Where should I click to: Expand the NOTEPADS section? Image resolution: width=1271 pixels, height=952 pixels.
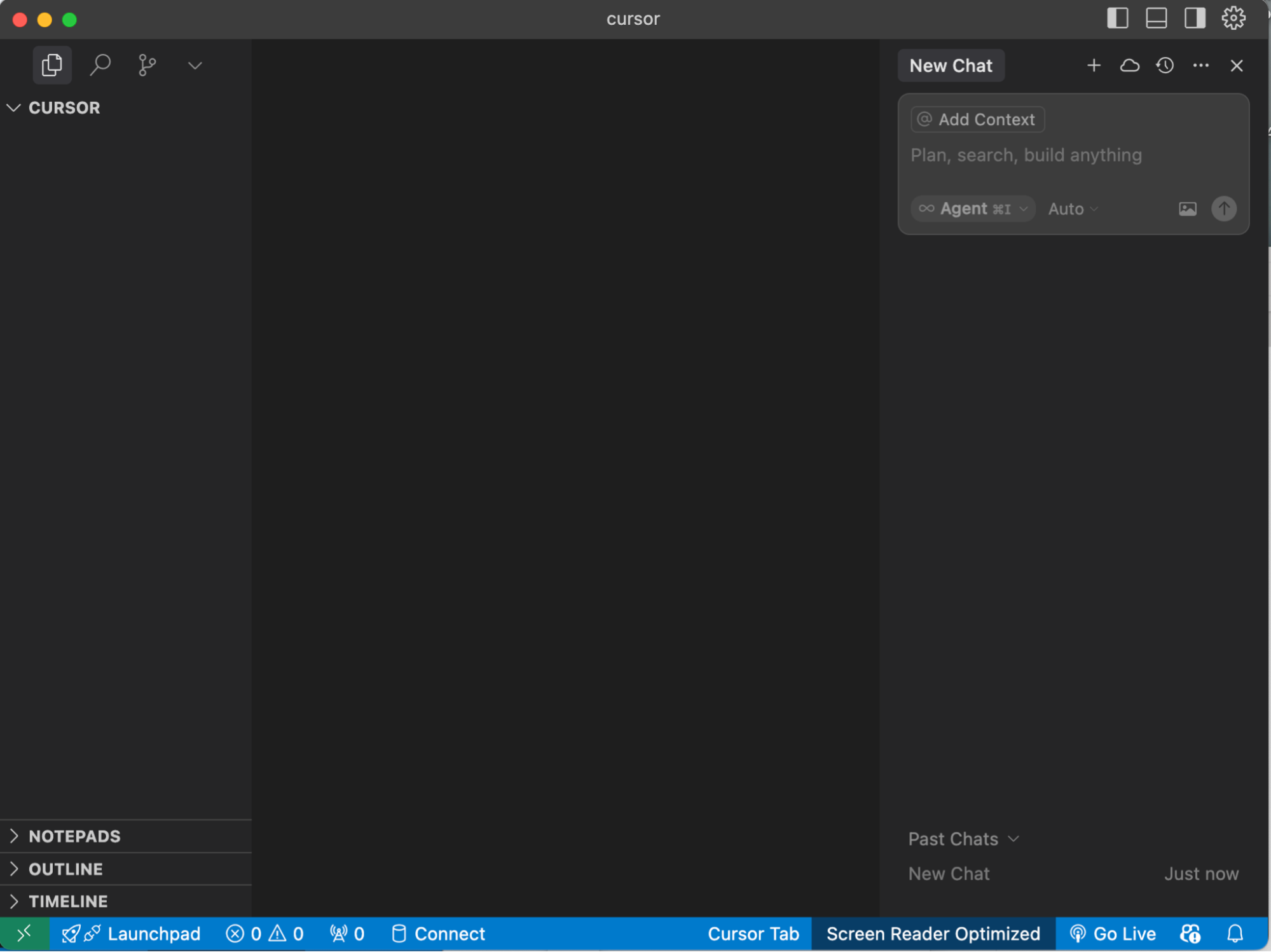pyautogui.click(x=126, y=836)
